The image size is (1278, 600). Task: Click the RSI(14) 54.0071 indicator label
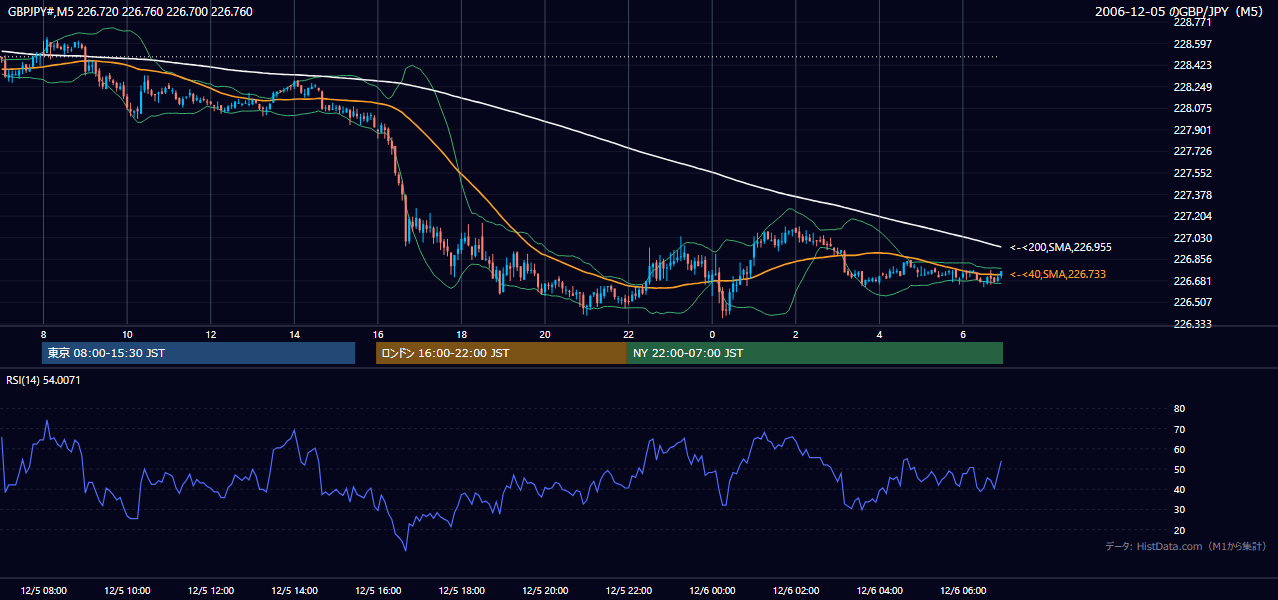[x=43, y=380]
